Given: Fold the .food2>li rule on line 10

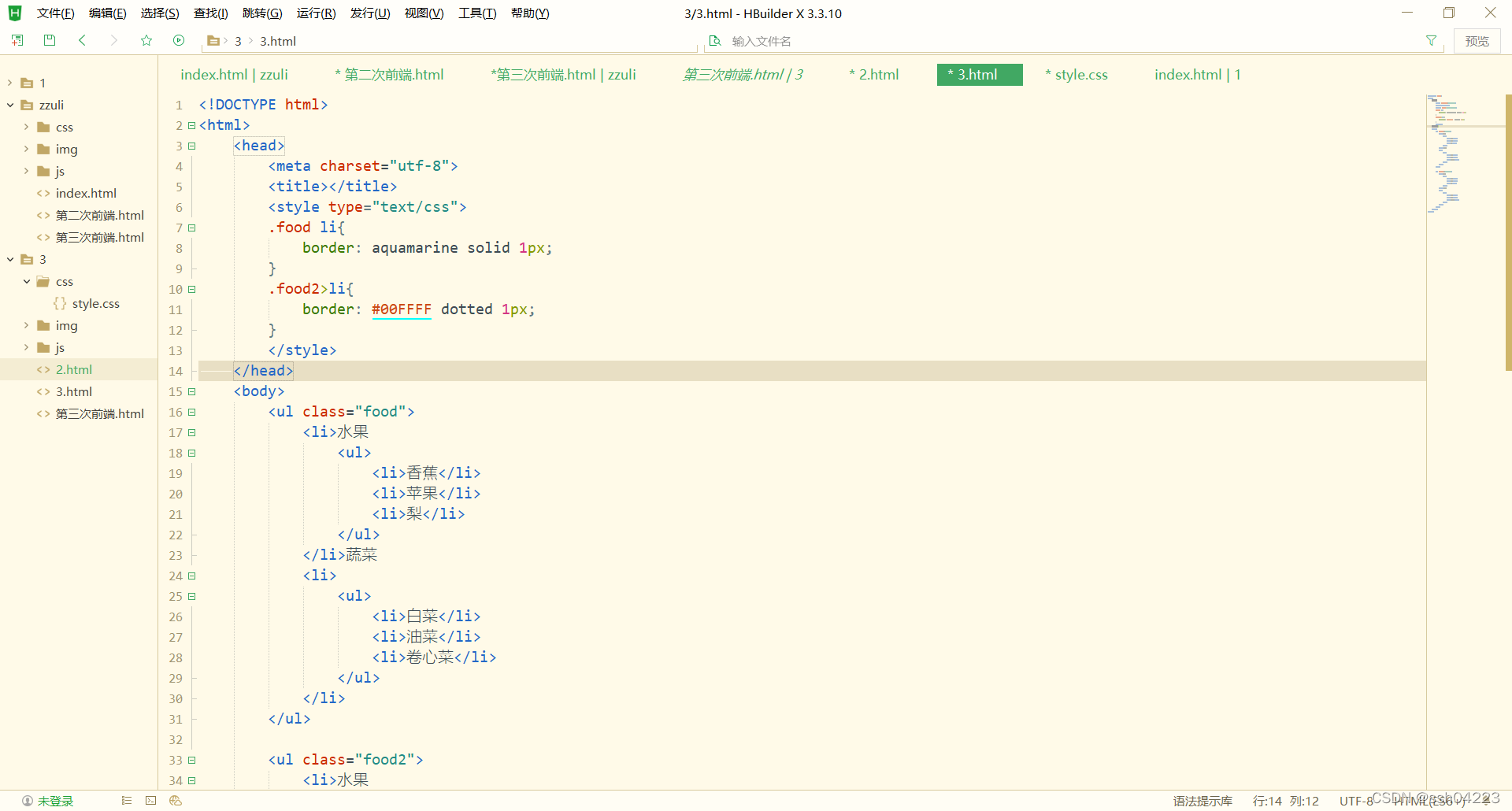Looking at the screenshot, I should tap(191, 289).
